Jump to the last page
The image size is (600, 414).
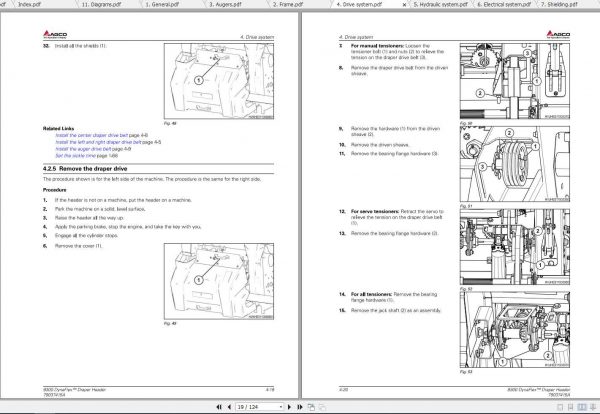click(300, 407)
